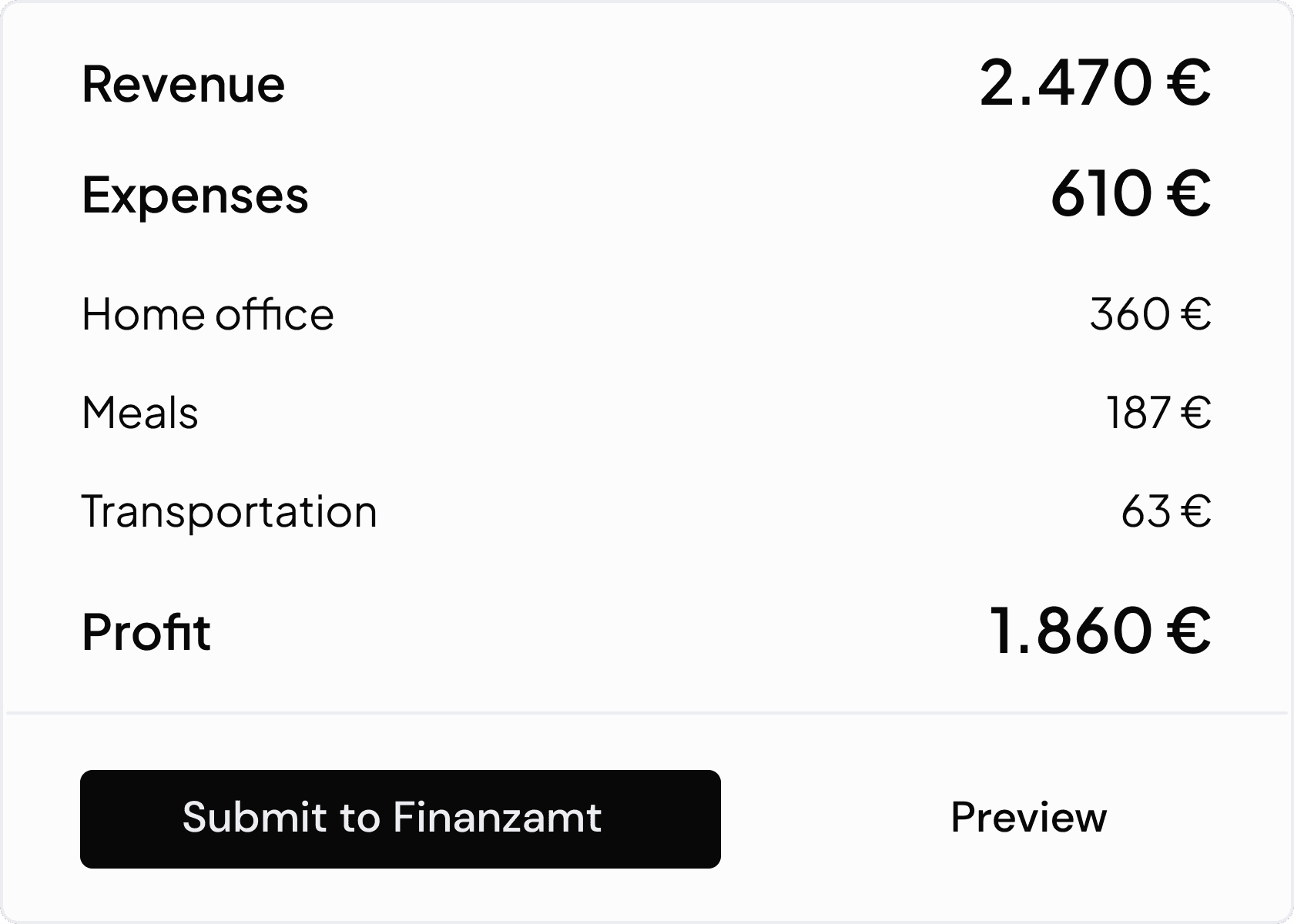Click the 63 € Transportation amount
The image size is (1294, 924).
coord(1165,511)
